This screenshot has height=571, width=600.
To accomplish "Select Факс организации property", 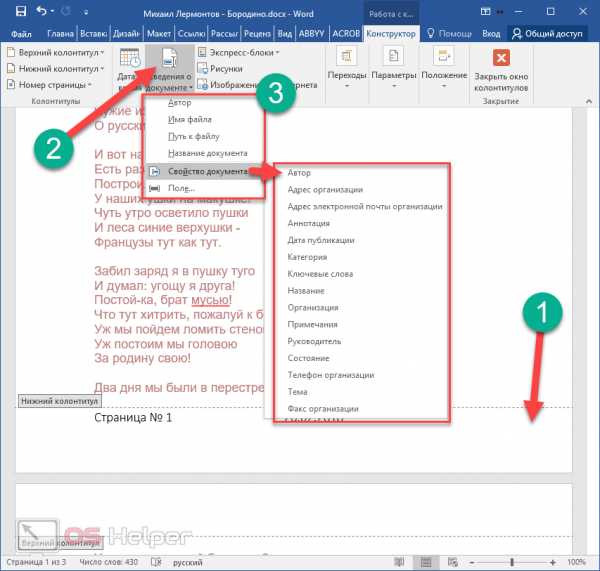I will coord(323,408).
